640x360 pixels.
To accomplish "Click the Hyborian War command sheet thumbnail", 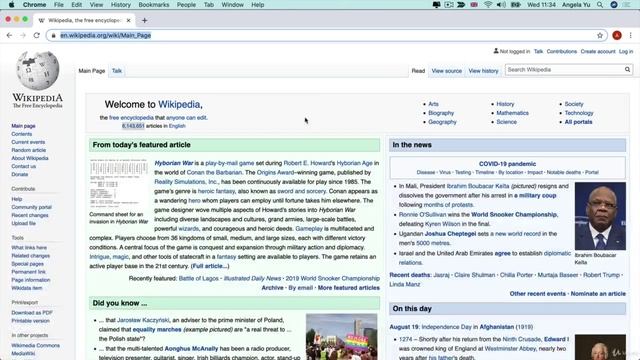I will click(119, 184).
